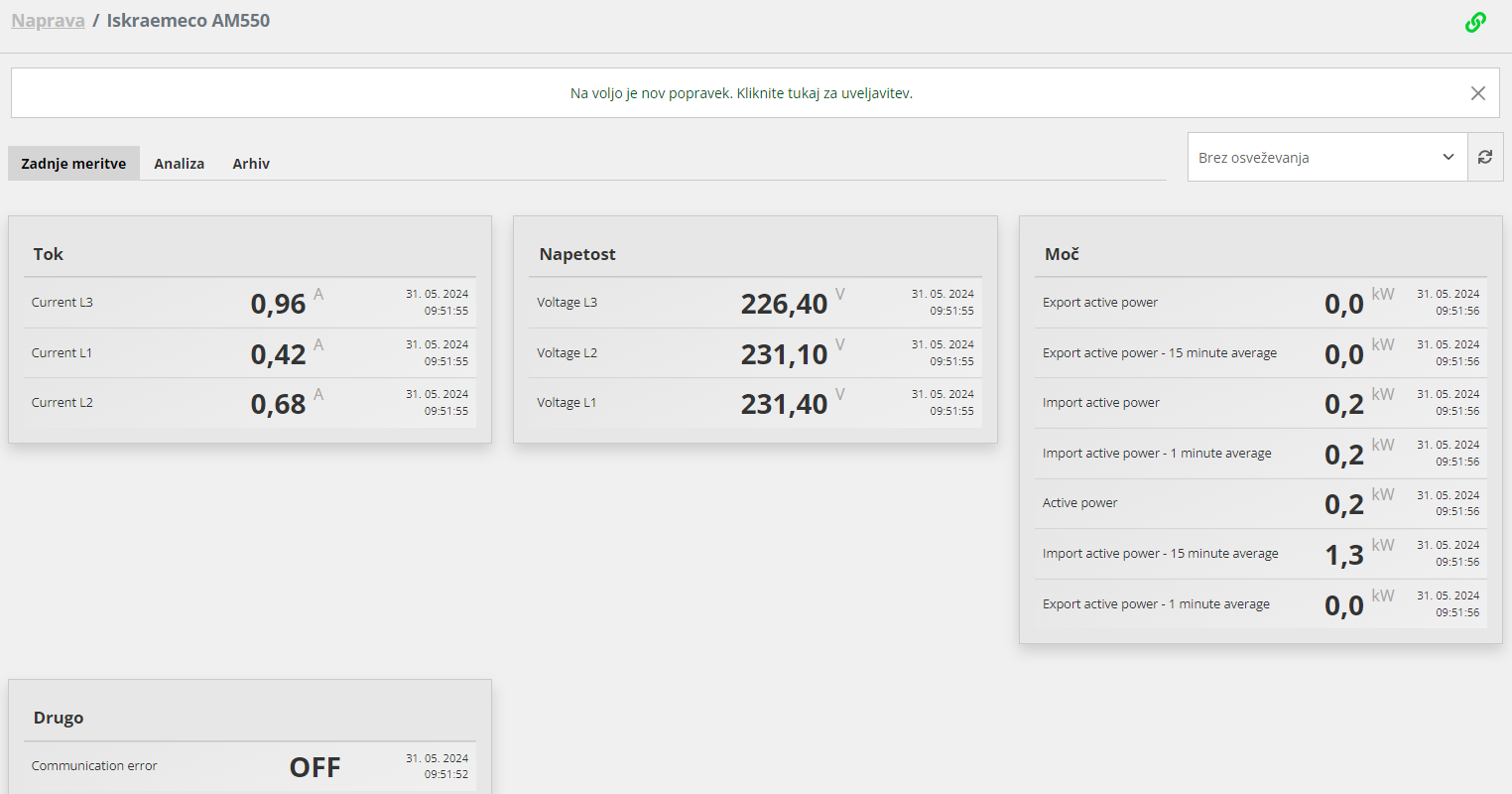This screenshot has height=794, width=1512.
Task: Click the Moč panel heading
Action: tap(1062, 254)
